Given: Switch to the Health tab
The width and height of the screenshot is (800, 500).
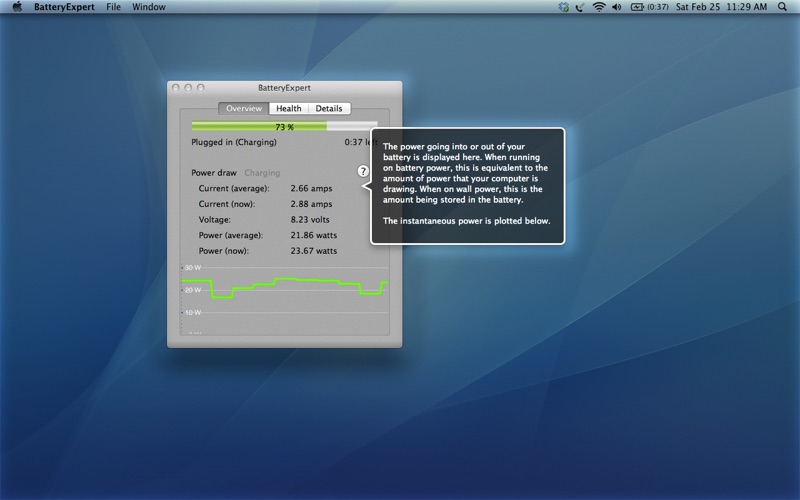Looking at the screenshot, I should coord(289,108).
